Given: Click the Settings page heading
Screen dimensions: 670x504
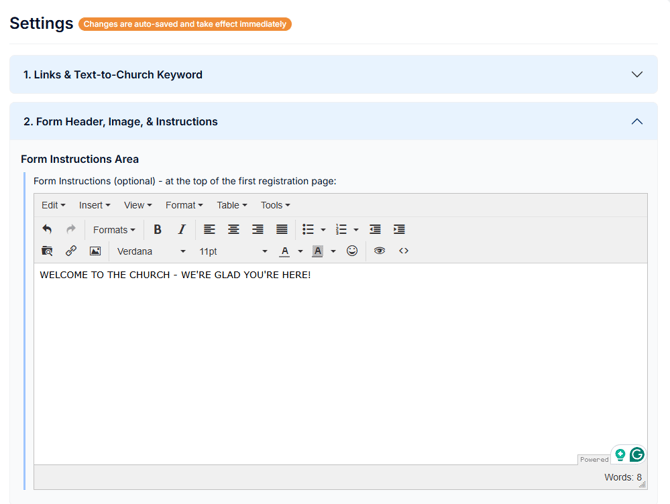Looking at the screenshot, I should pos(41,23).
